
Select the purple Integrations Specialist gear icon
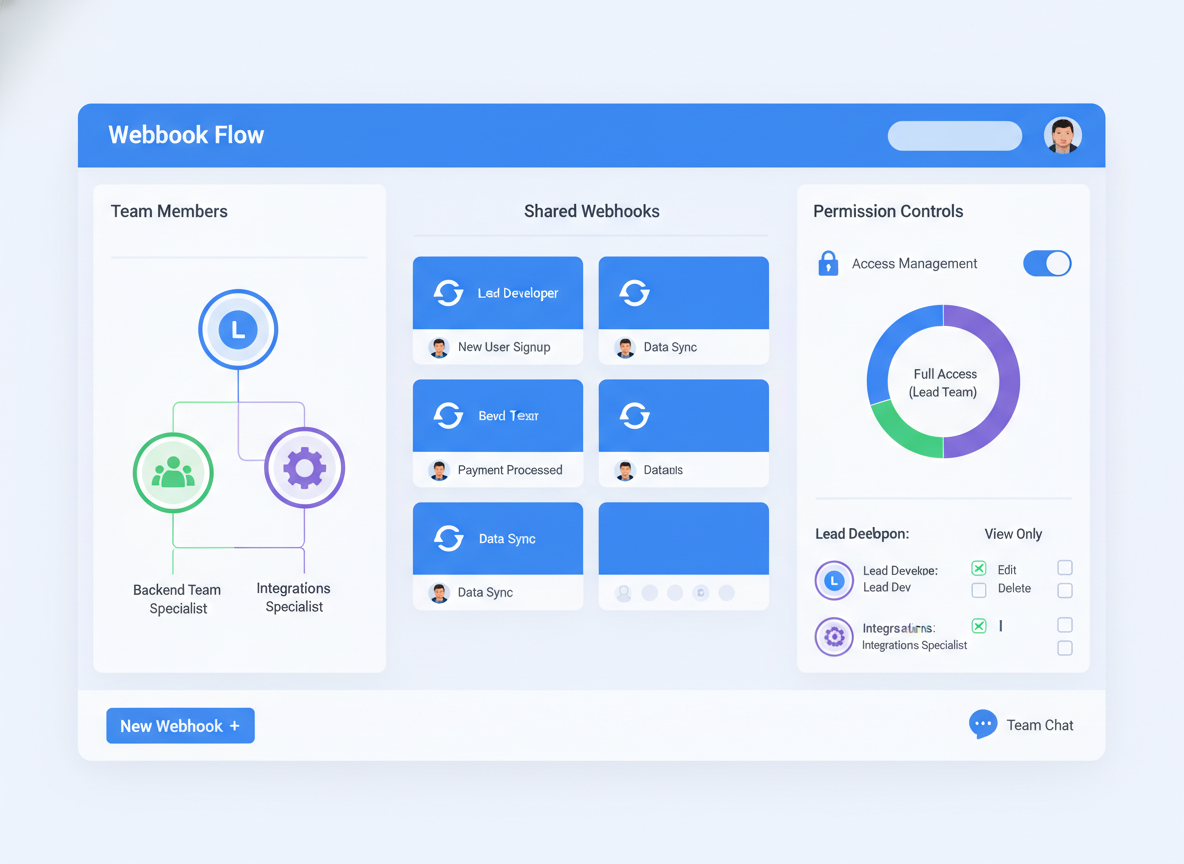click(305, 468)
